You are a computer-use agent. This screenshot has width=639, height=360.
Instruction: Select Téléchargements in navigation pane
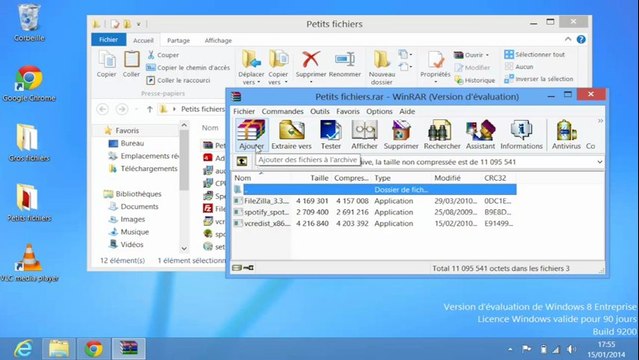pyautogui.click(x=143, y=169)
